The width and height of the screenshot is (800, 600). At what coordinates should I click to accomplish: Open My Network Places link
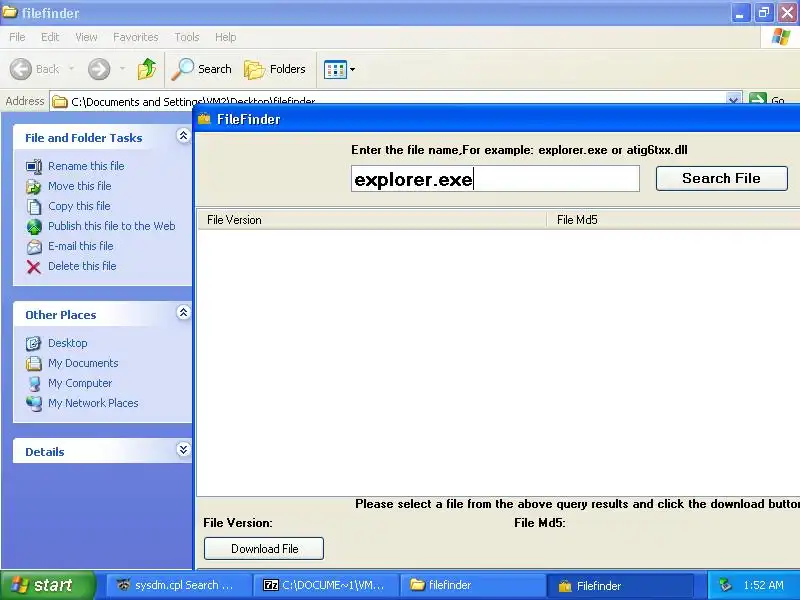93,403
